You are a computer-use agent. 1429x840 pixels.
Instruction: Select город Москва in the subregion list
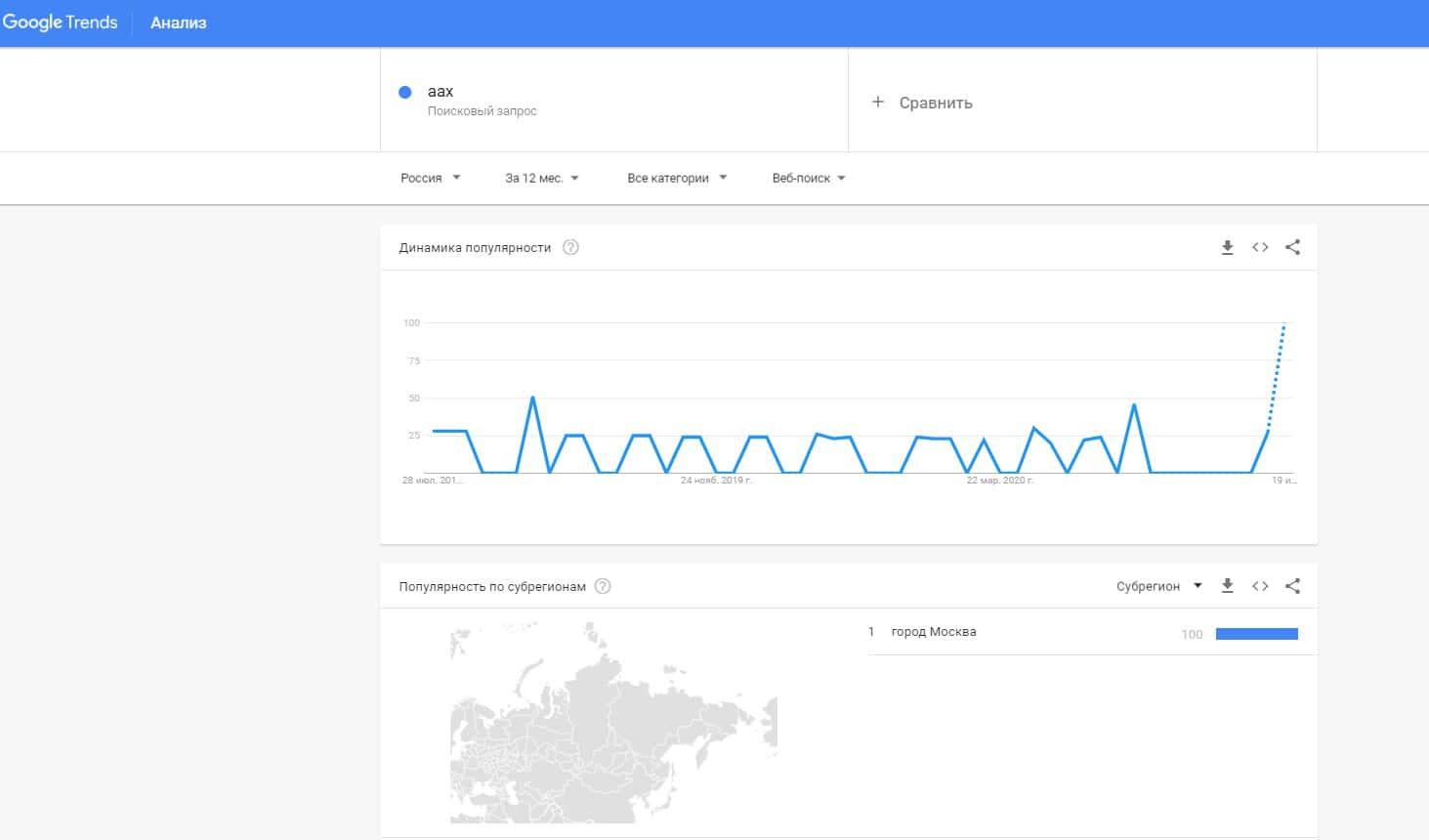[934, 632]
